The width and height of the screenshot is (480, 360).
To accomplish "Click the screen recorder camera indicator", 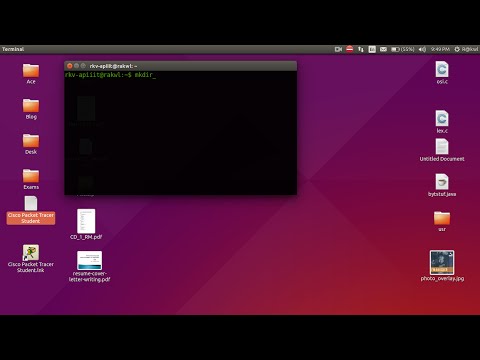I will point(338,49).
